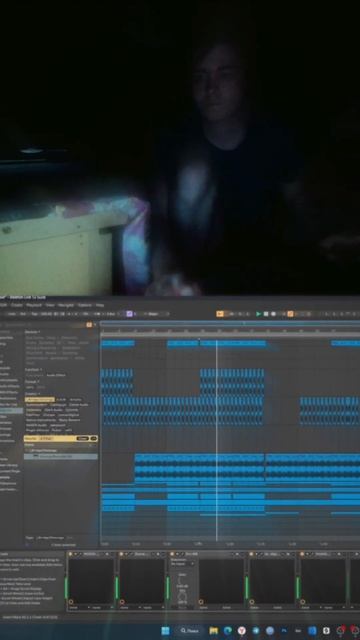This screenshot has width=360, height=640.
Task: Toggle the orange Follow button before Play
Action: coord(220,314)
